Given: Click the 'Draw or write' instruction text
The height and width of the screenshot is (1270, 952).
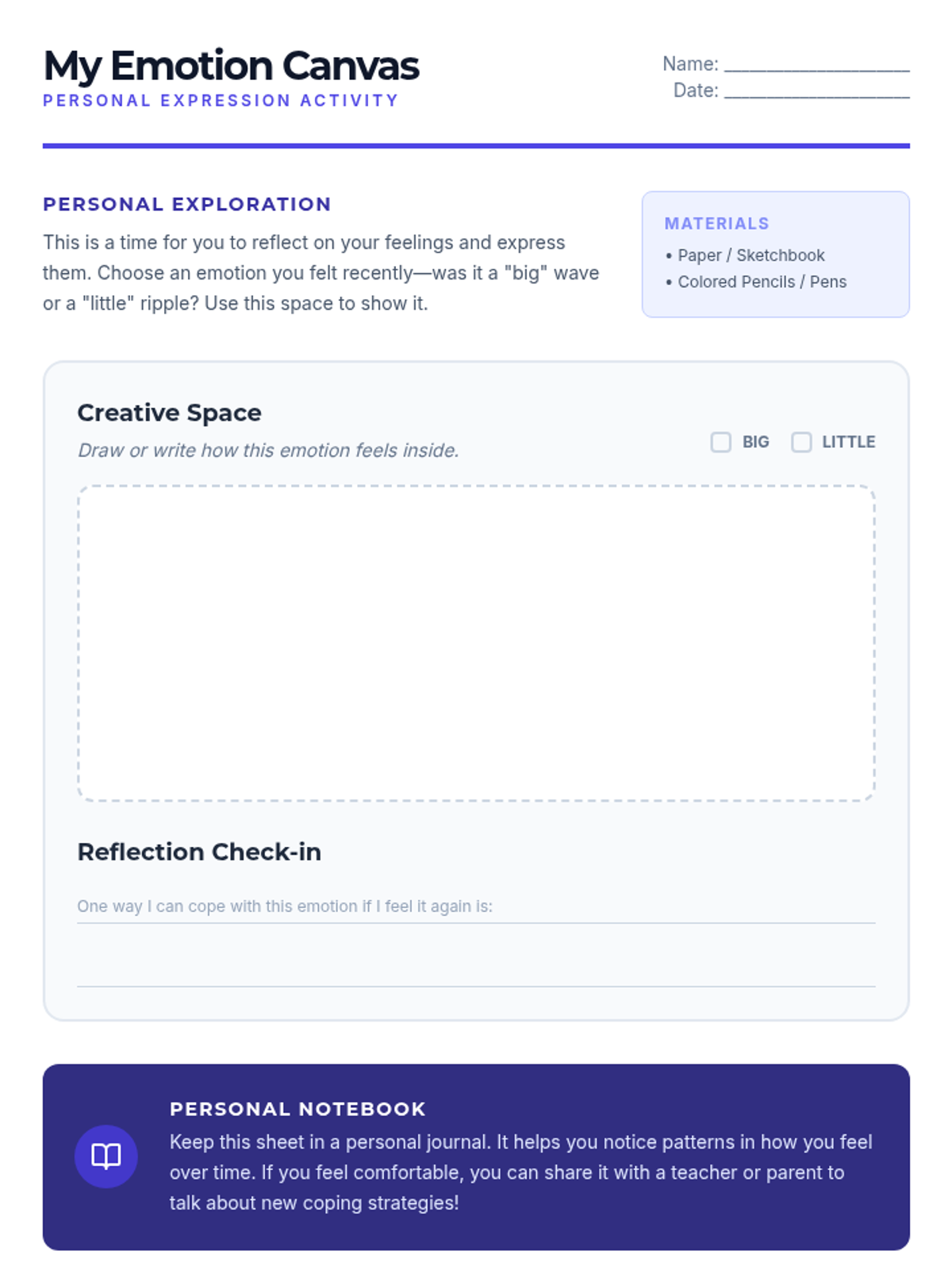Looking at the screenshot, I should click(268, 450).
